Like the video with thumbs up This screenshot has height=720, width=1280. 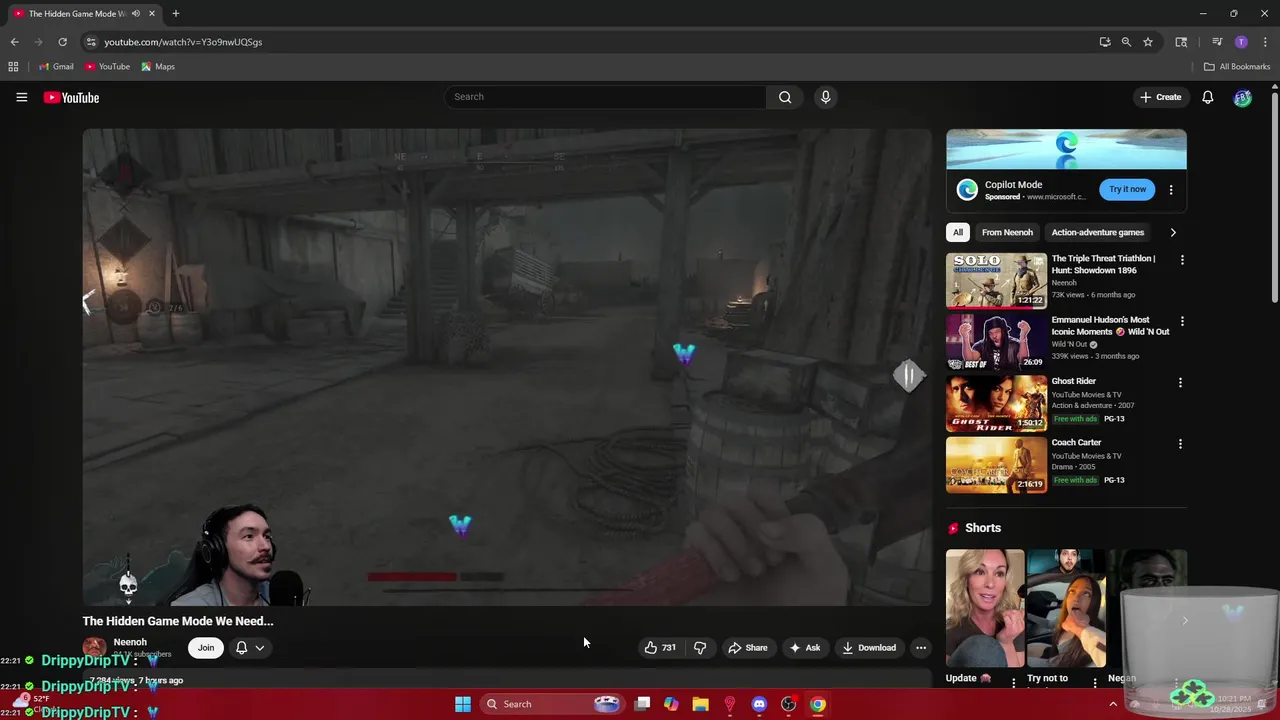pyautogui.click(x=660, y=647)
